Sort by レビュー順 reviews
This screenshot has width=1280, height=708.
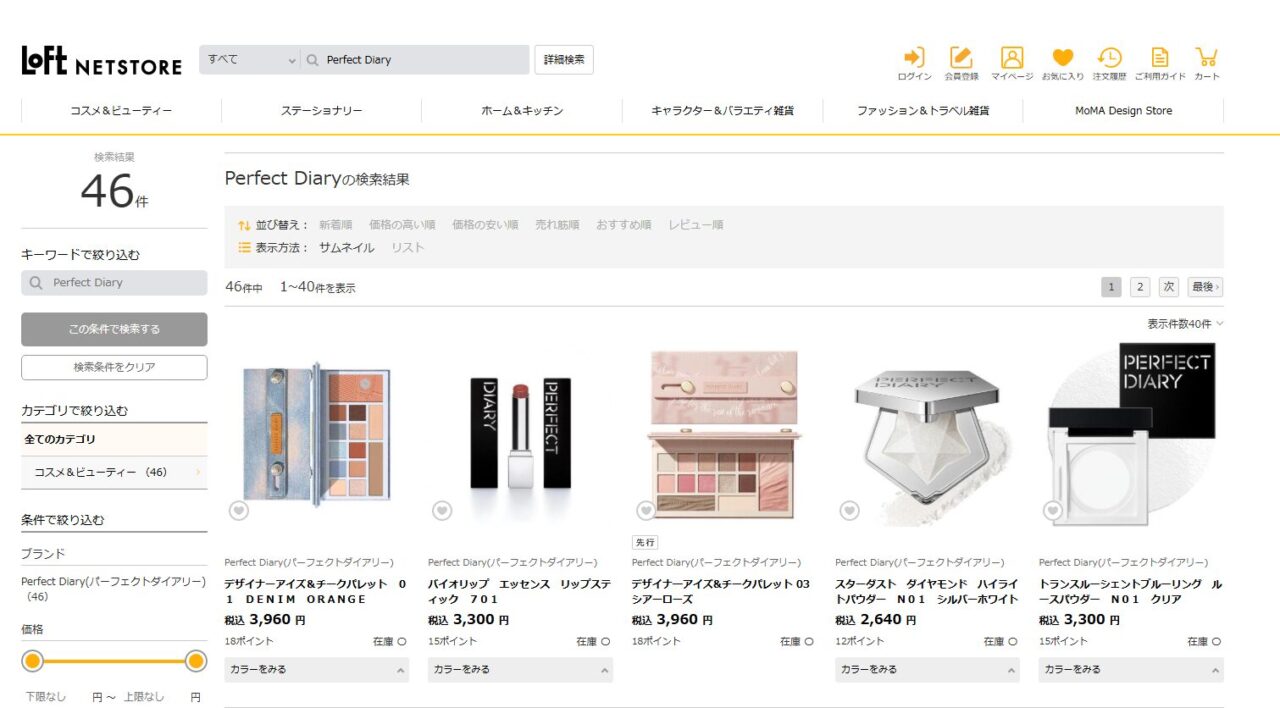696,225
